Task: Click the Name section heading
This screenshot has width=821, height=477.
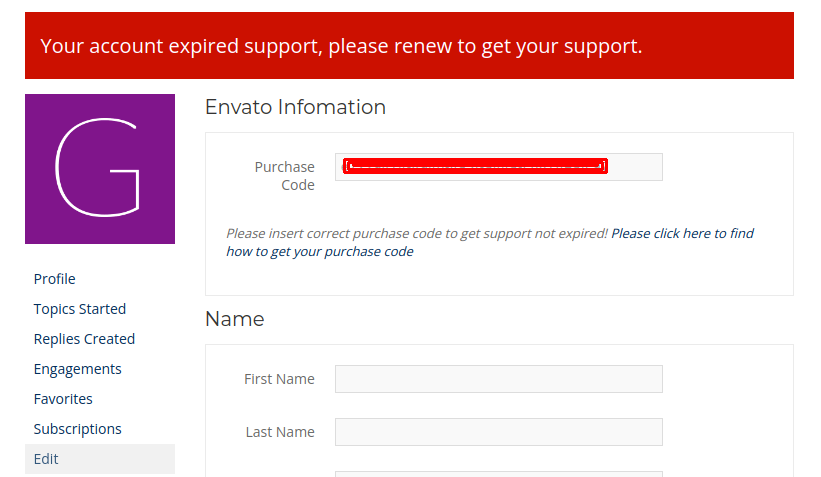Action: pos(235,319)
